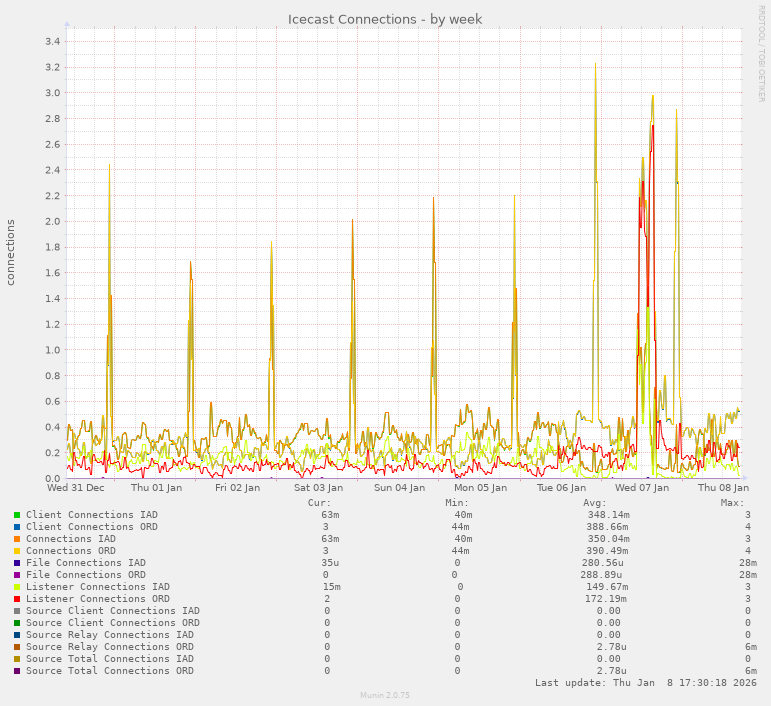Image resolution: width=771 pixels, height=706 pixels.
Task: Select the Mon 05 Jan date marker
Action: (480, 488)
